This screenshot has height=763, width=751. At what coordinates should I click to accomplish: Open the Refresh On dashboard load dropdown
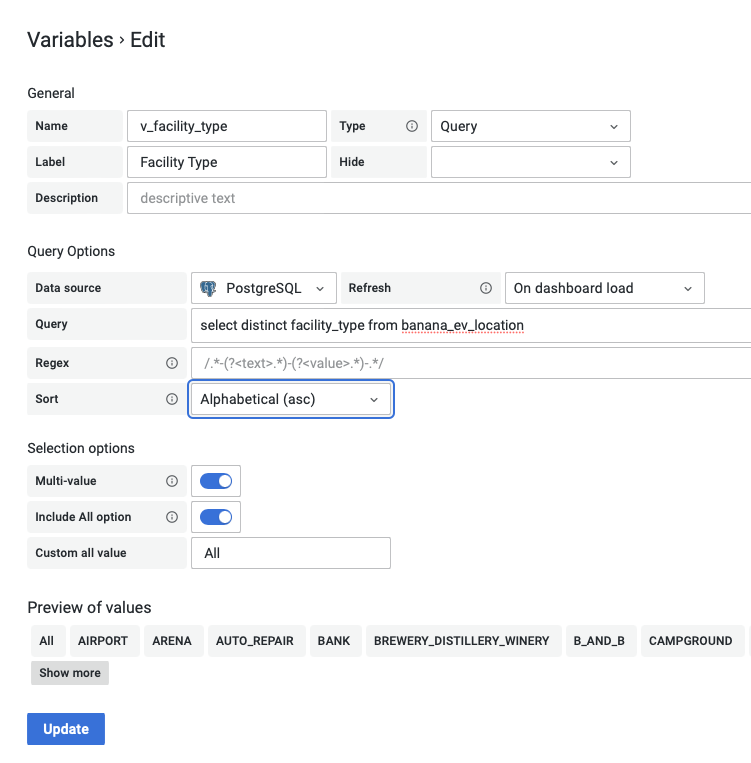point(604,288)
